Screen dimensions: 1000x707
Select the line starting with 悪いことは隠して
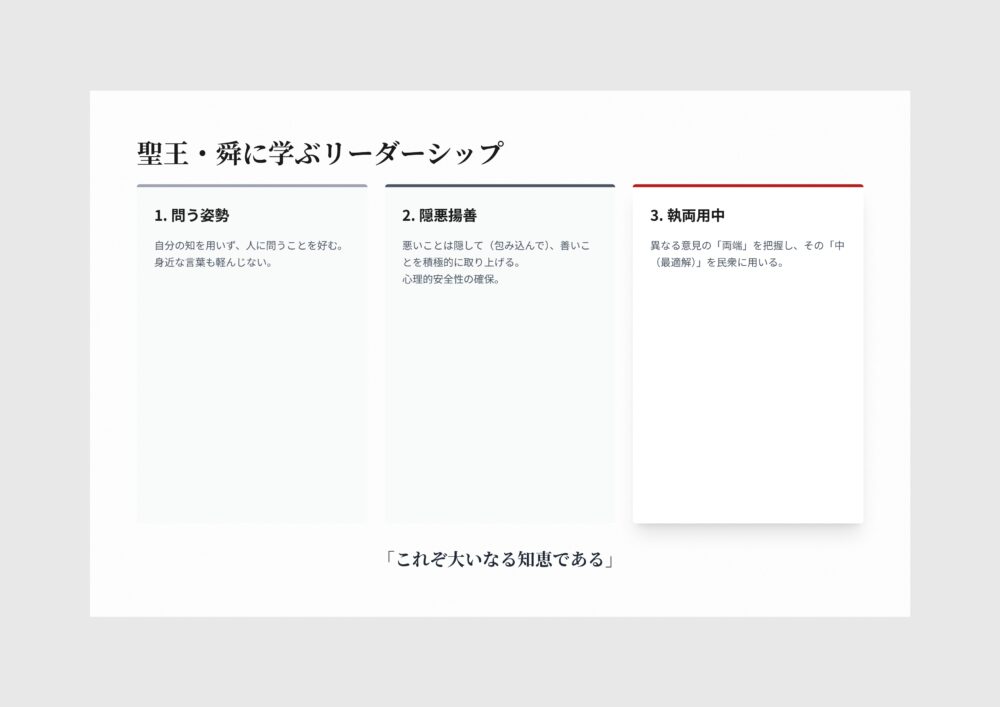click(496, 245)
